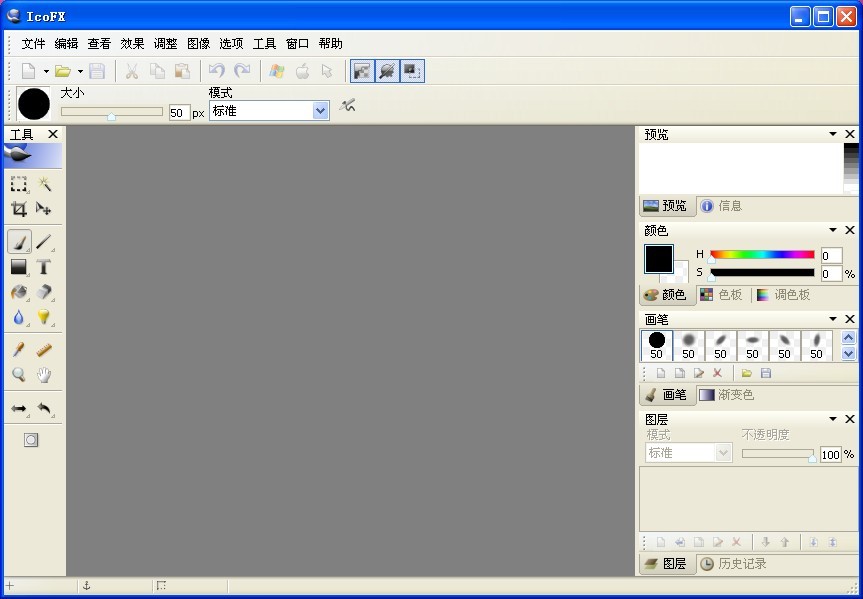Select the eyedropper color picker tool
This screenshot has width=863, height=599.
coord(19,350)
